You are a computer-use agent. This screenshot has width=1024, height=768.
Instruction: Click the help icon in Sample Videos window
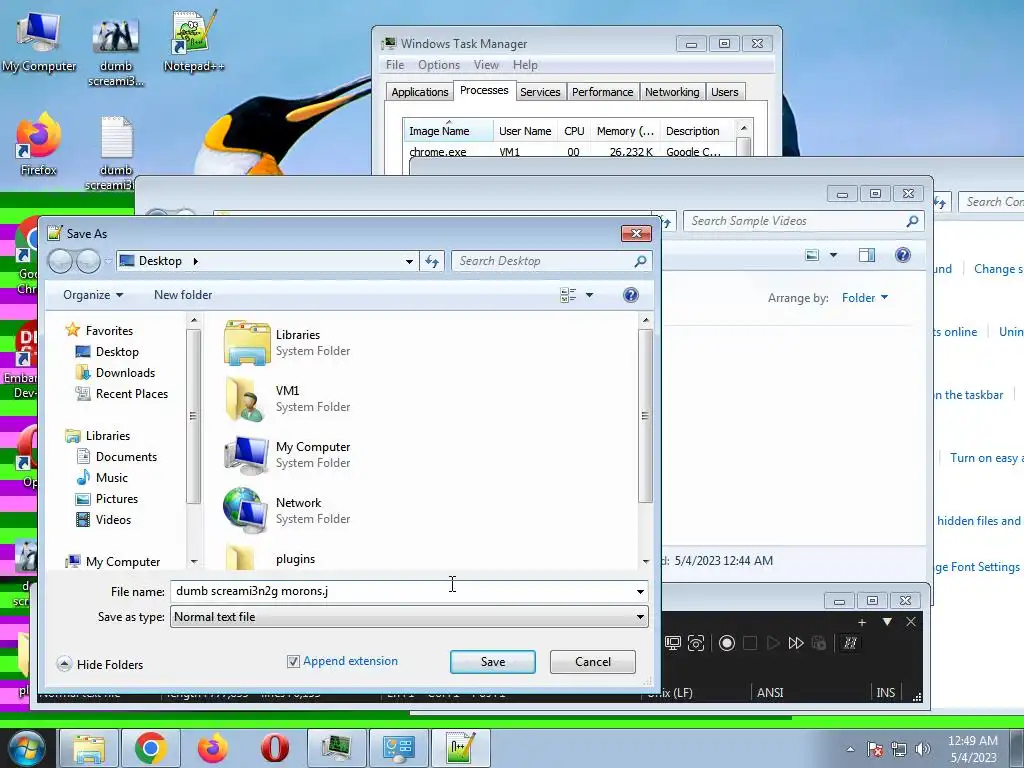[903, 255]
